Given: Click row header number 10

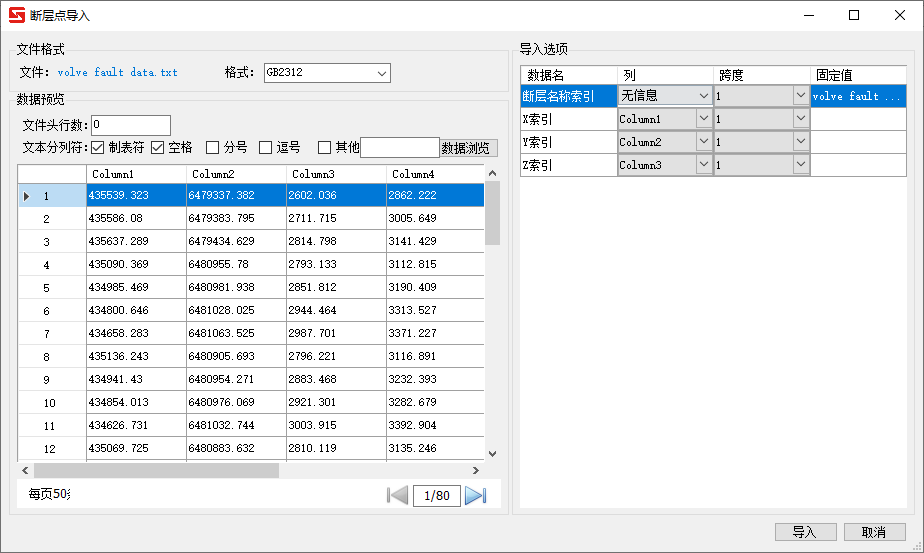Looking at the screenshot, I should [x=52, y=403].
